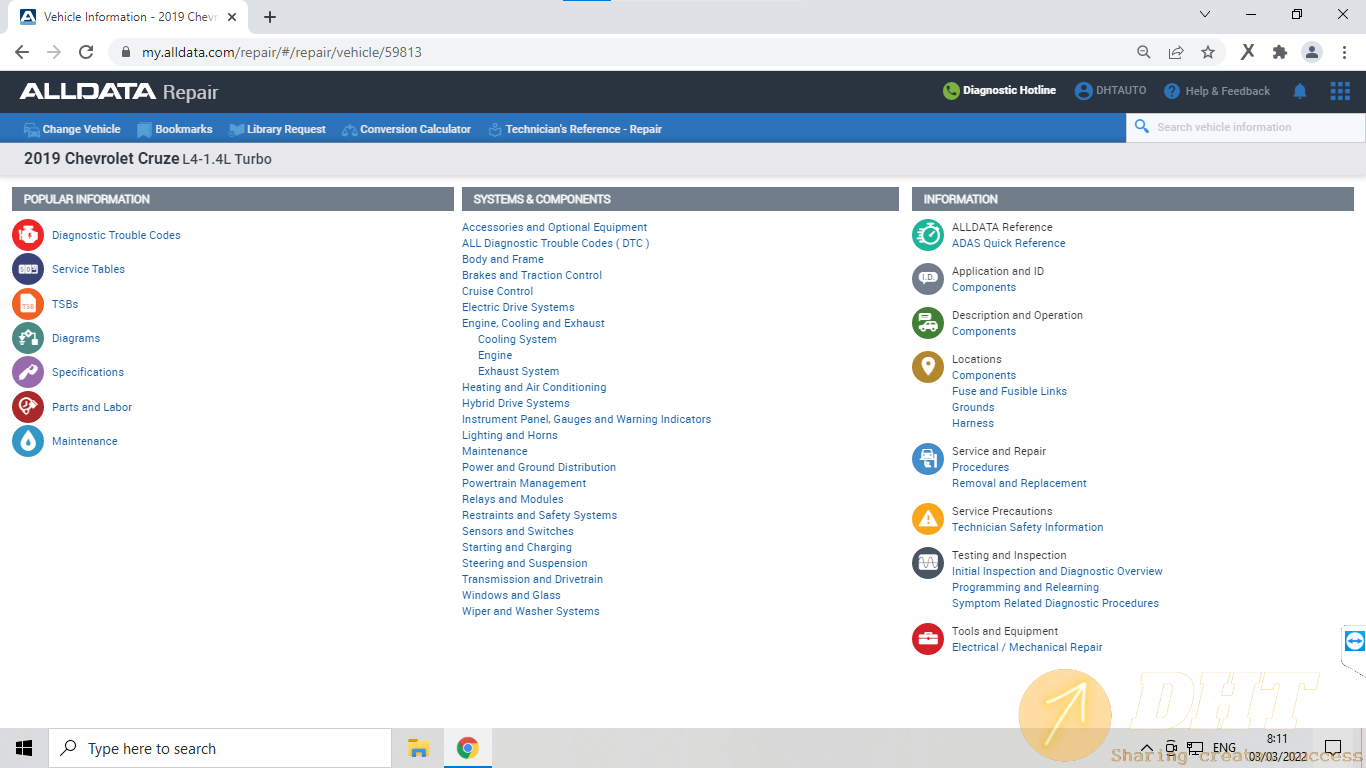1366x768 pixels.
Task: Open Chrome from the Windows taskbar
Action: [467, 748]
